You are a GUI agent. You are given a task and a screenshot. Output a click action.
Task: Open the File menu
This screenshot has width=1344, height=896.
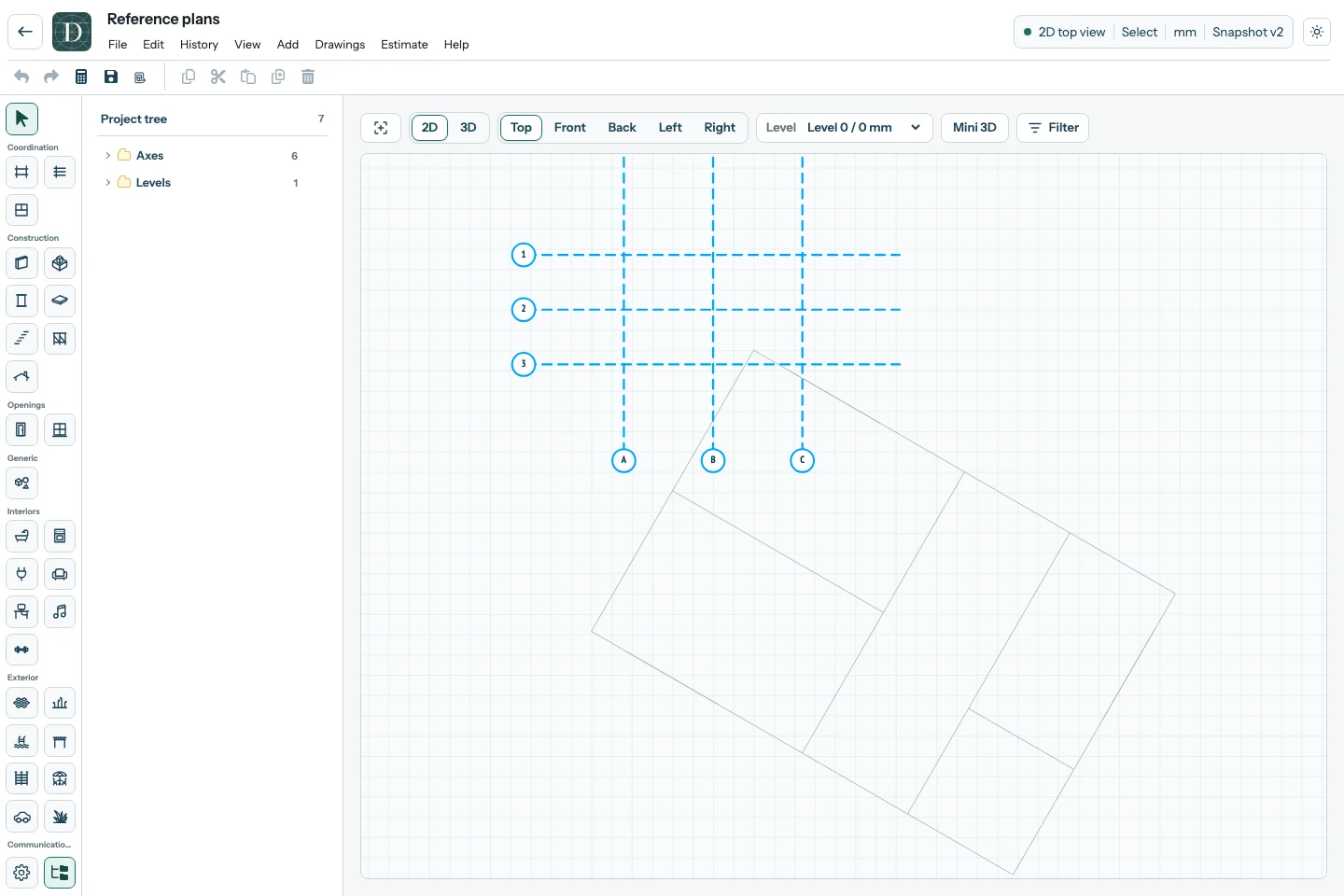pos(118,45)
